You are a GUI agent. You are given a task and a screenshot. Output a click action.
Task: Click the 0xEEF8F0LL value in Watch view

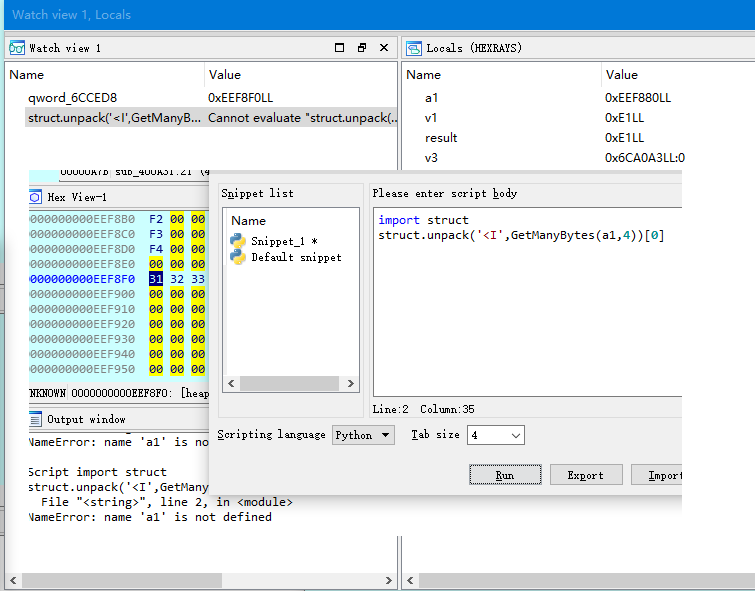pos(240,98)
